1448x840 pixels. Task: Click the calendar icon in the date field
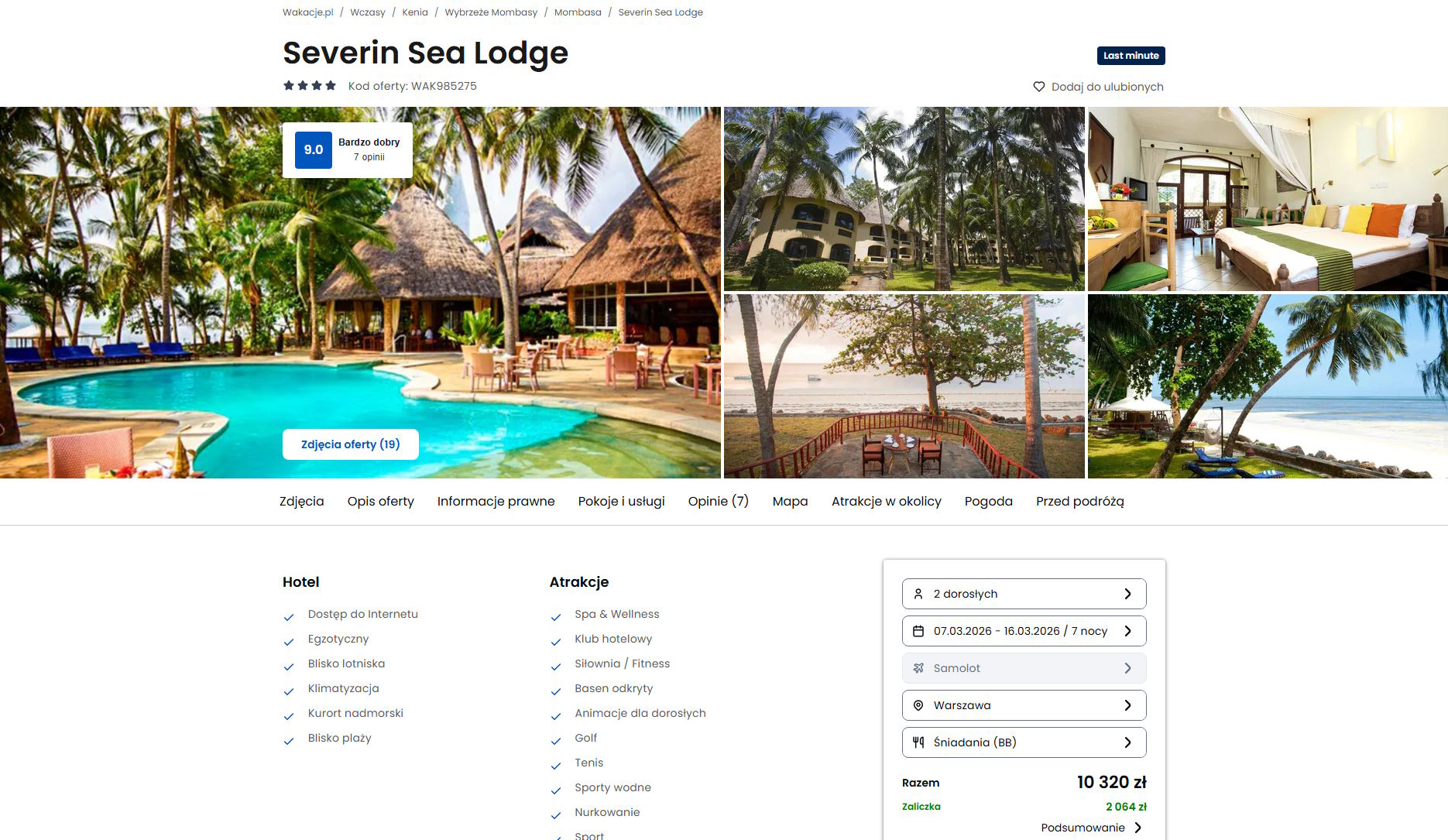pyautogui.click(x=918, y=631)
